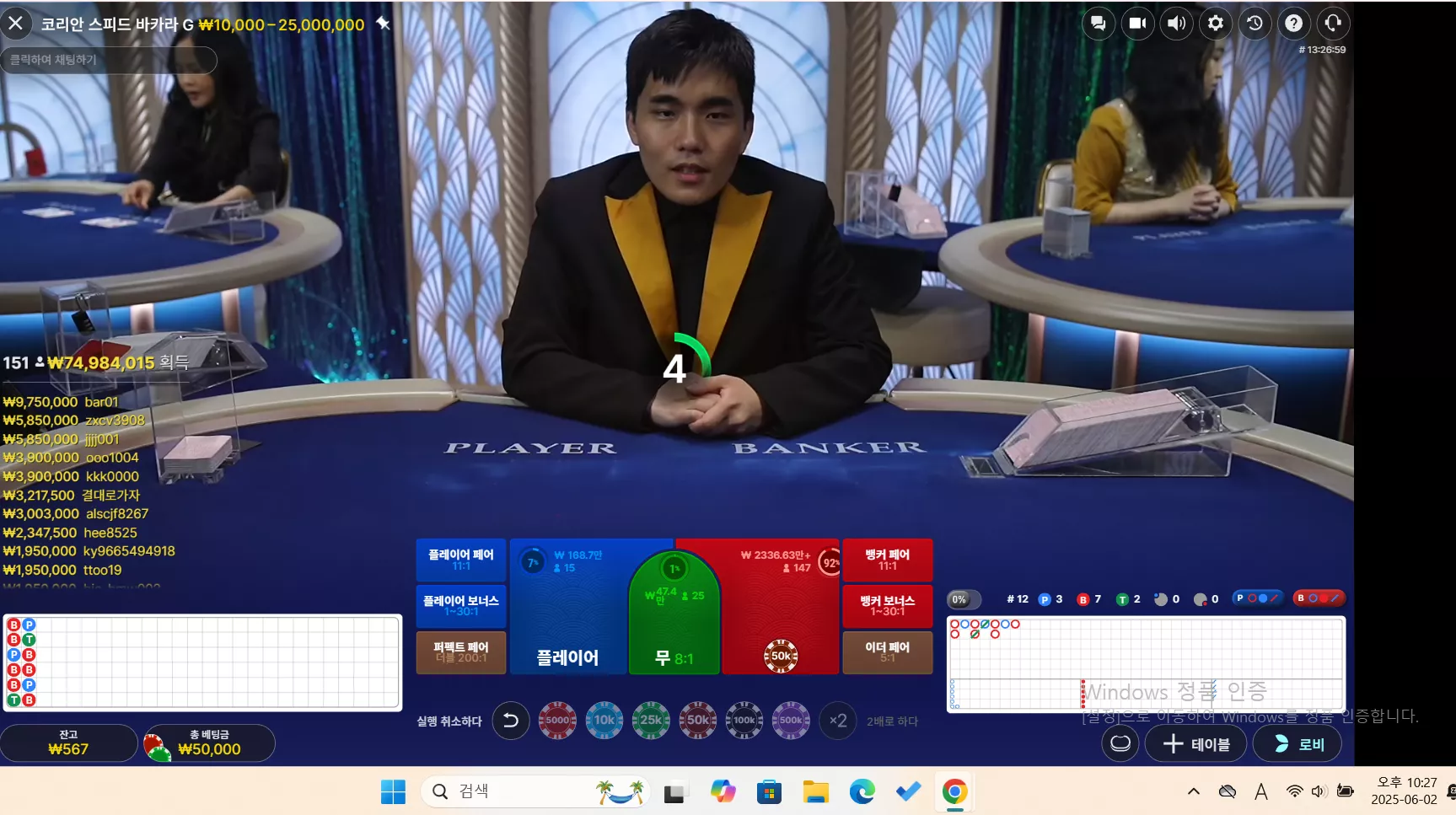Click the banker pair count statistic

pyautogui.click(x=1206, y=599)
